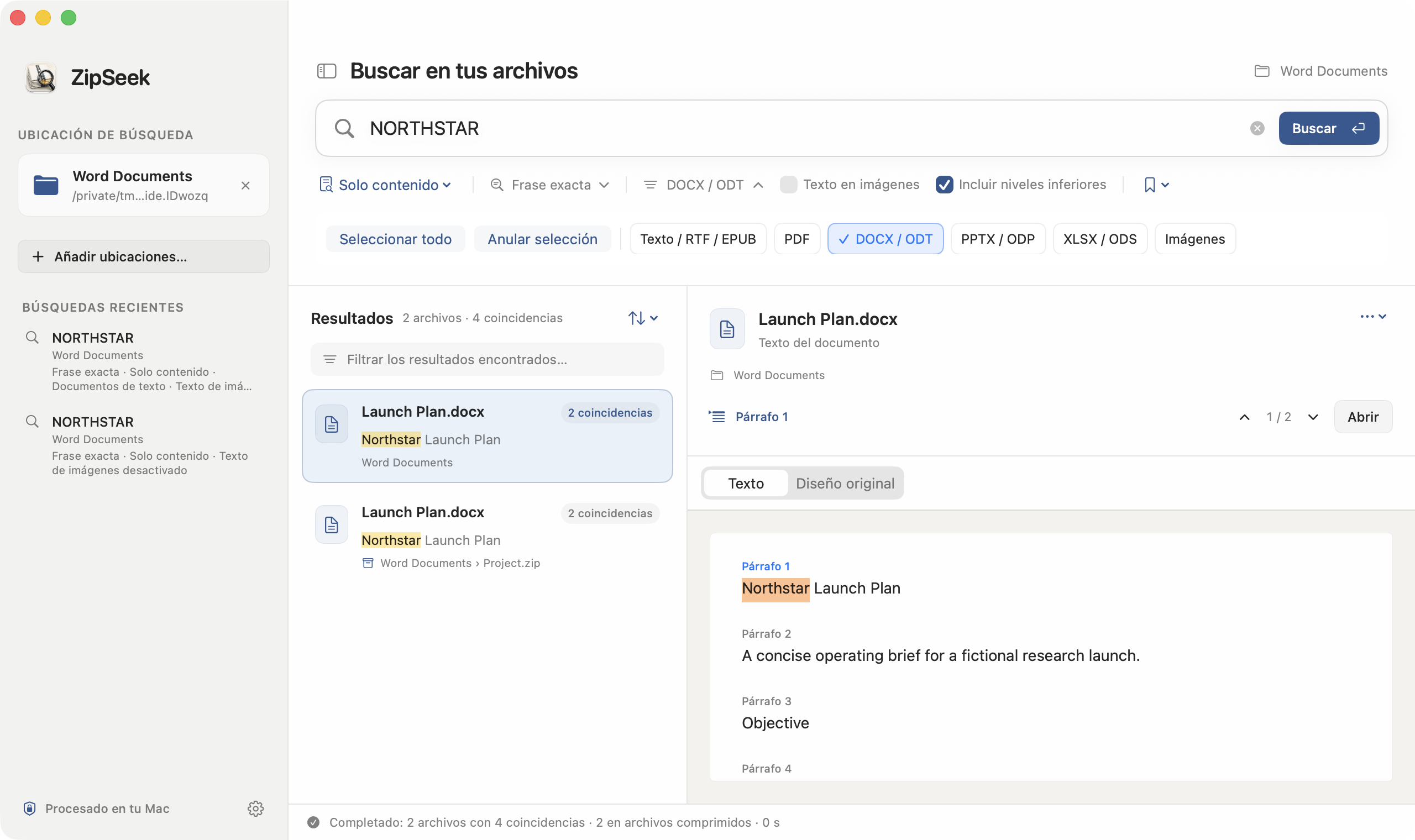Expand the Solo contenido dropdown
The height and width of the screenshot is (840, 1415).
[x=385, y=185]
